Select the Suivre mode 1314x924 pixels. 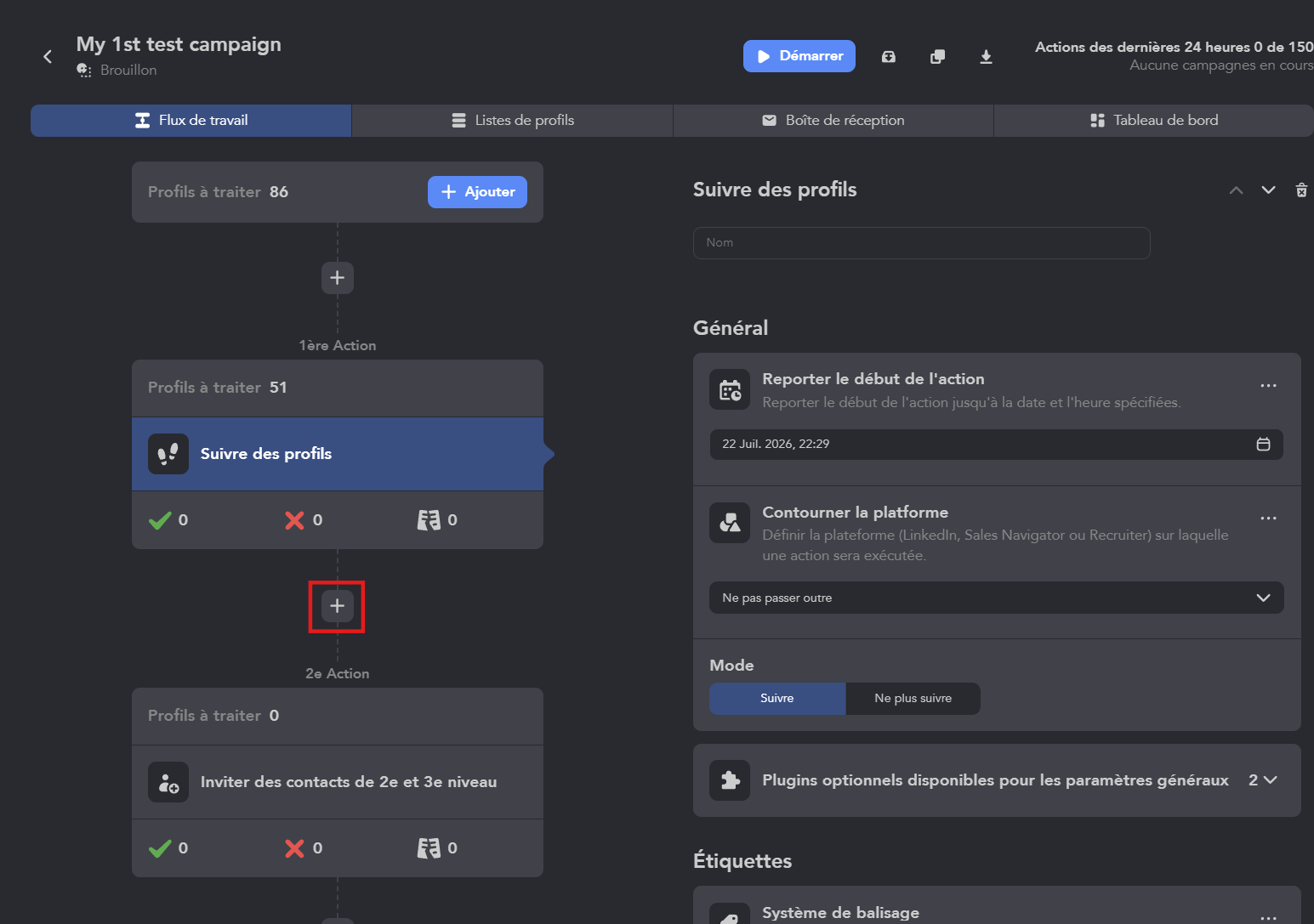point(777,699)
